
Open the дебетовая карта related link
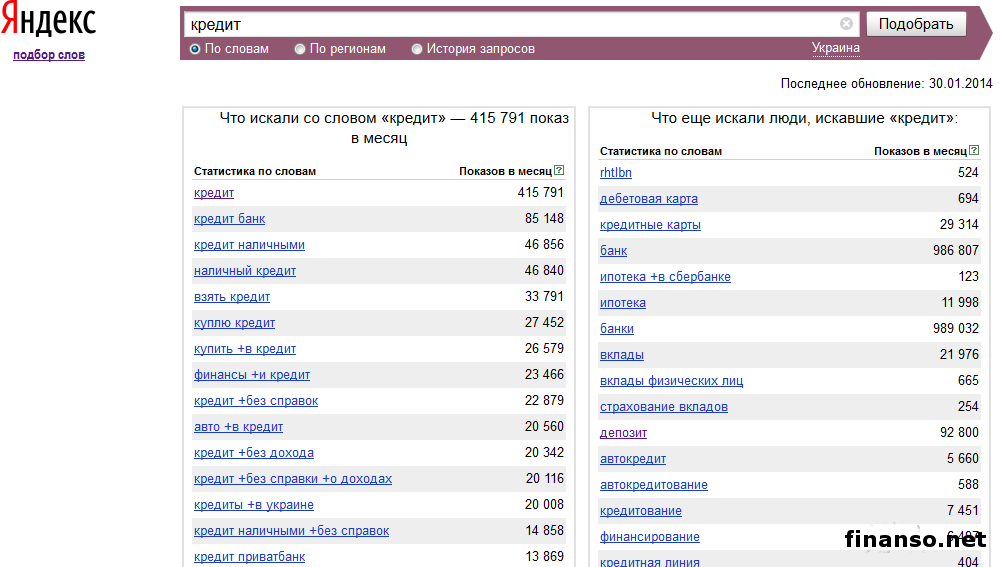(648, 199)
